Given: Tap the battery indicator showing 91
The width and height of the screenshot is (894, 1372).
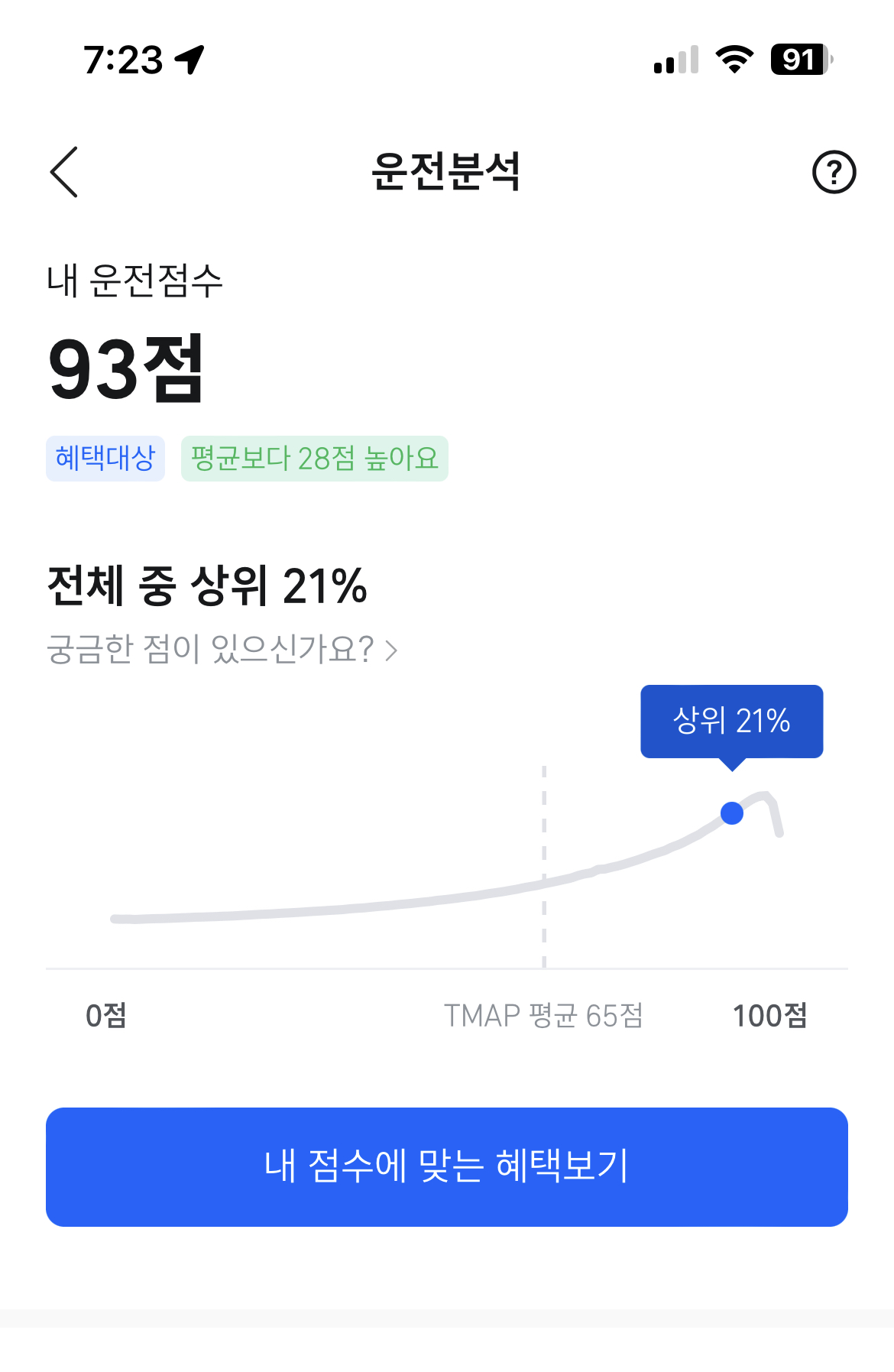Looking at the screenshot, I should (802, 60).
